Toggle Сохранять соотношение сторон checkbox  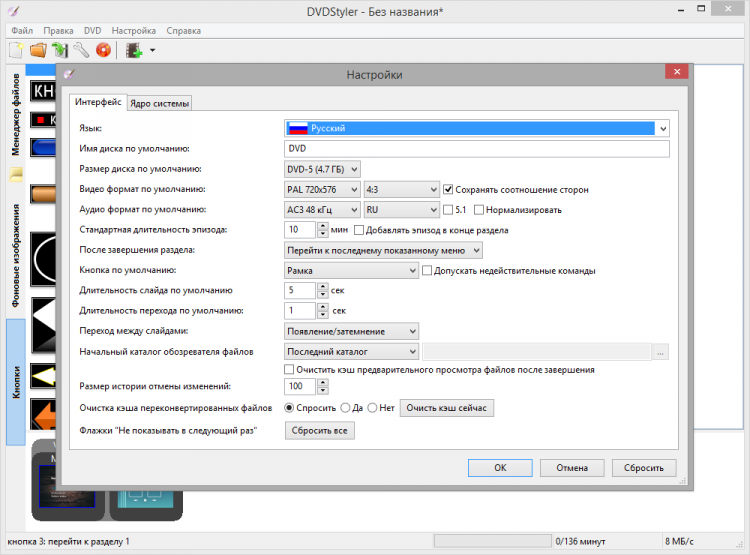click(448, 189)
